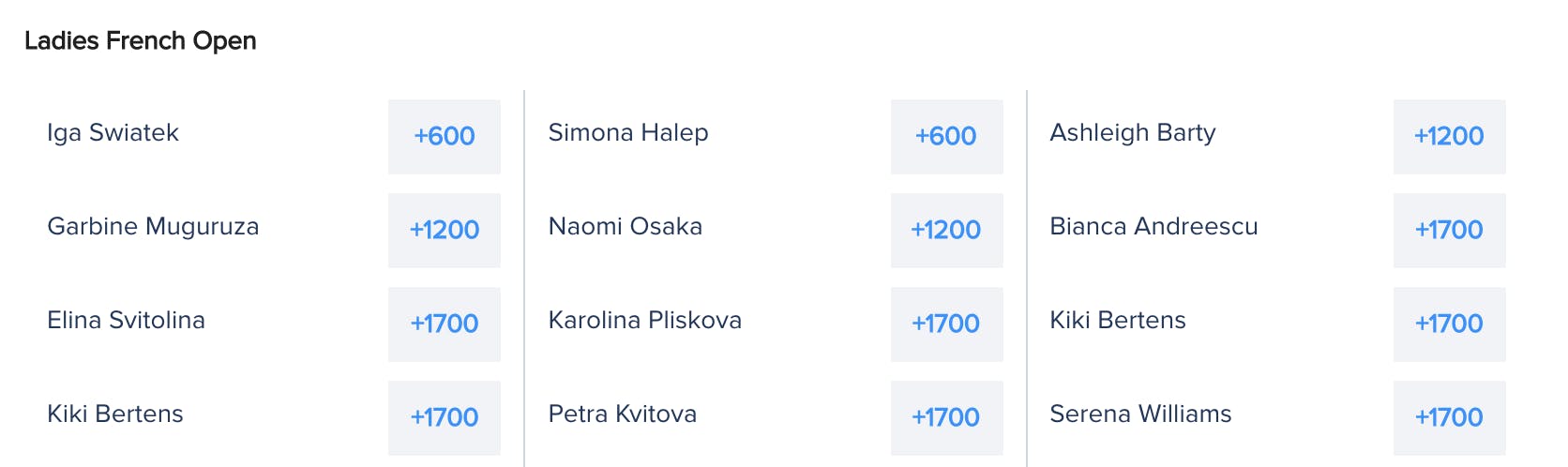This screenshot has width=1568, height=467.
Task: Click the Simona Halep name label
Action: tap(628, 133)
